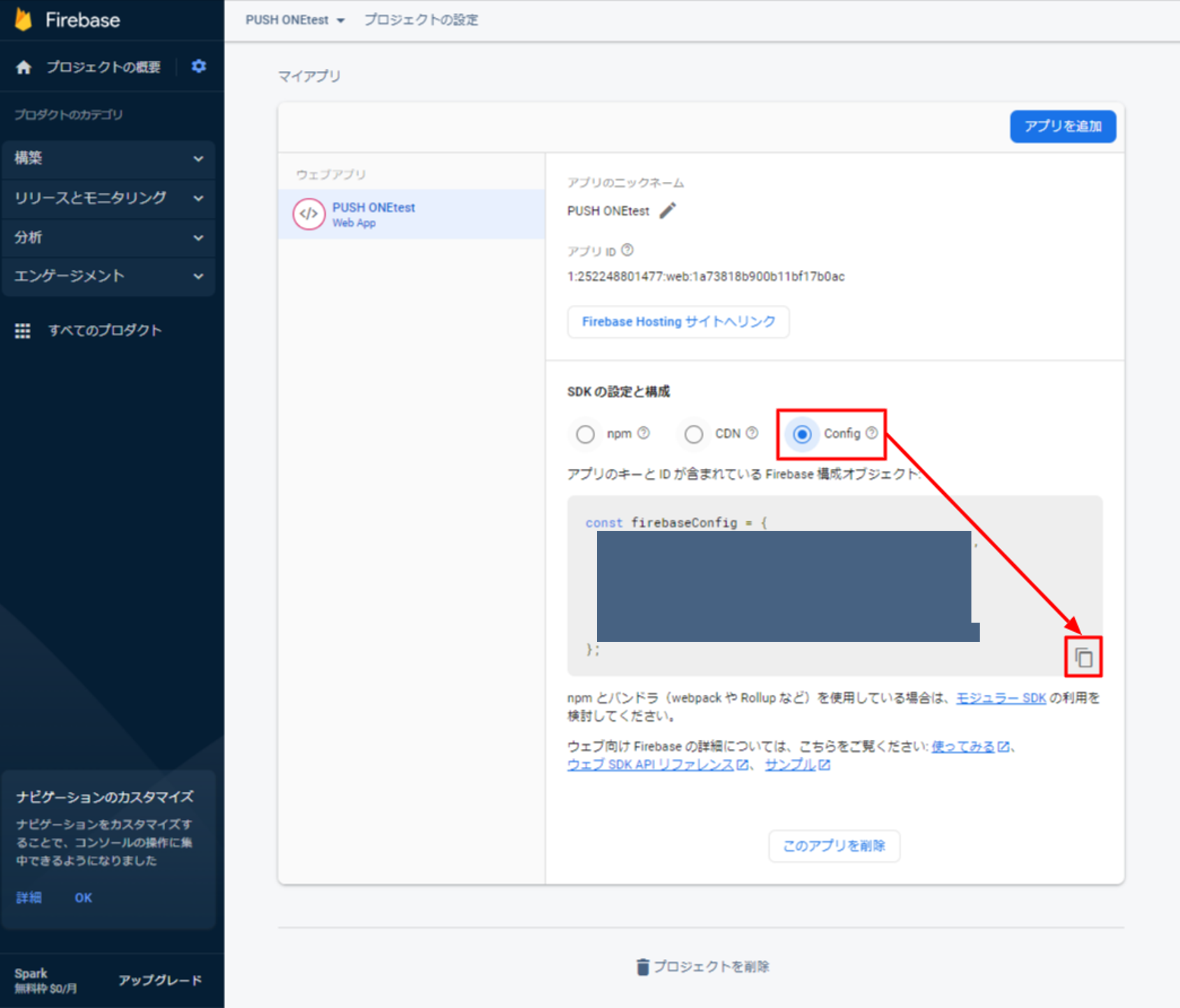Click ウェブアプリ list heading
This screenshot has width=1180, height=1008.
tap(330, 174)
